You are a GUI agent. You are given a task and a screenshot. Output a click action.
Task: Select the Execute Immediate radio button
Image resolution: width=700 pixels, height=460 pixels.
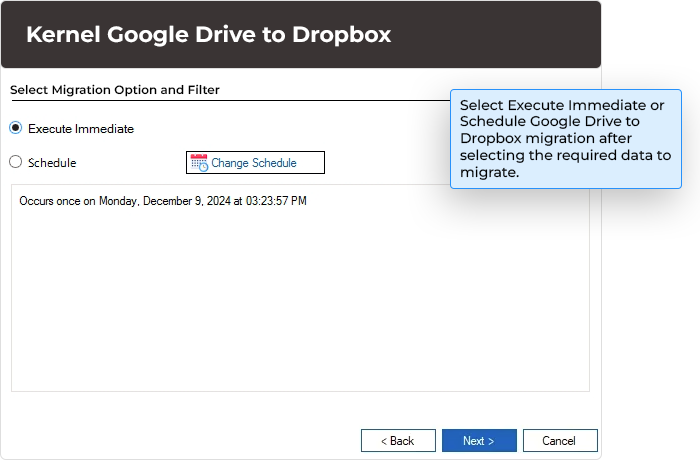(16, 128)
